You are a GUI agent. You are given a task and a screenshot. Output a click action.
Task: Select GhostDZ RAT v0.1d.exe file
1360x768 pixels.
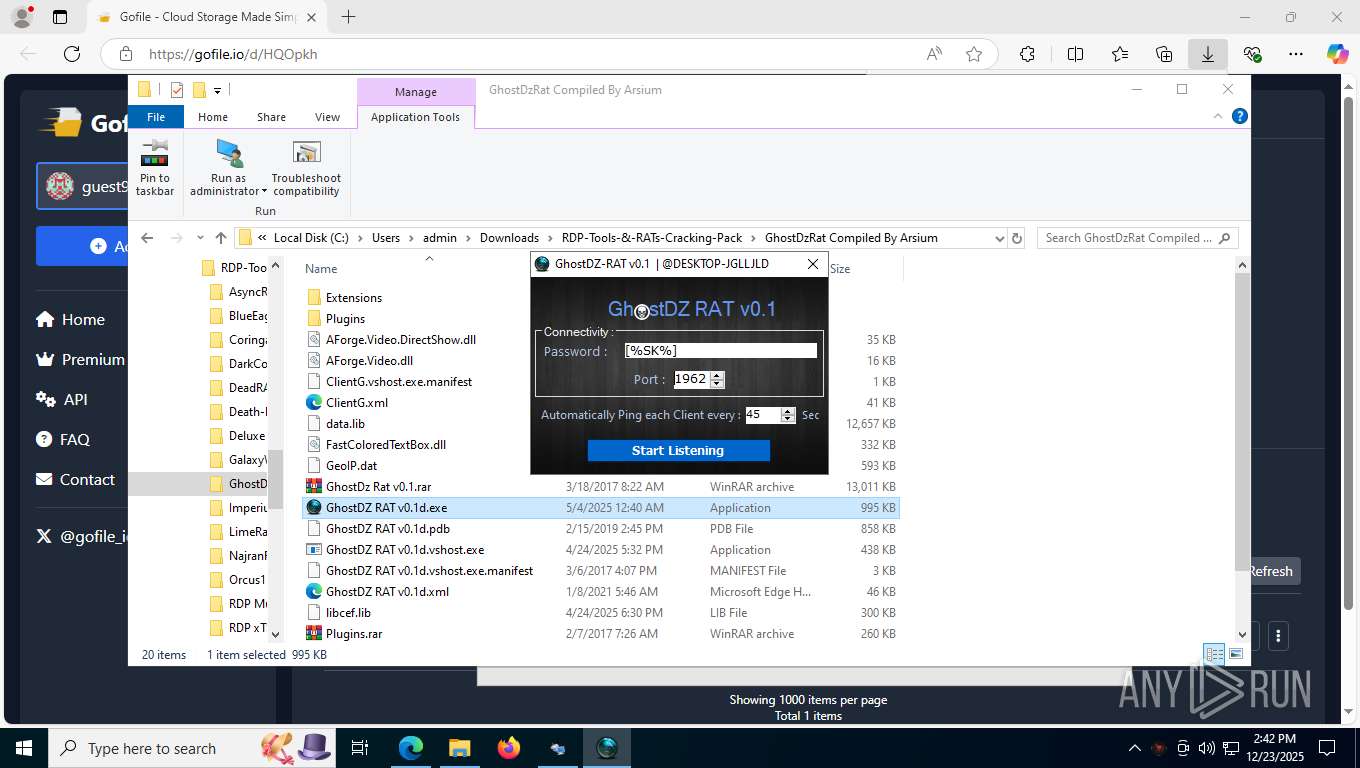click(600, 507)
